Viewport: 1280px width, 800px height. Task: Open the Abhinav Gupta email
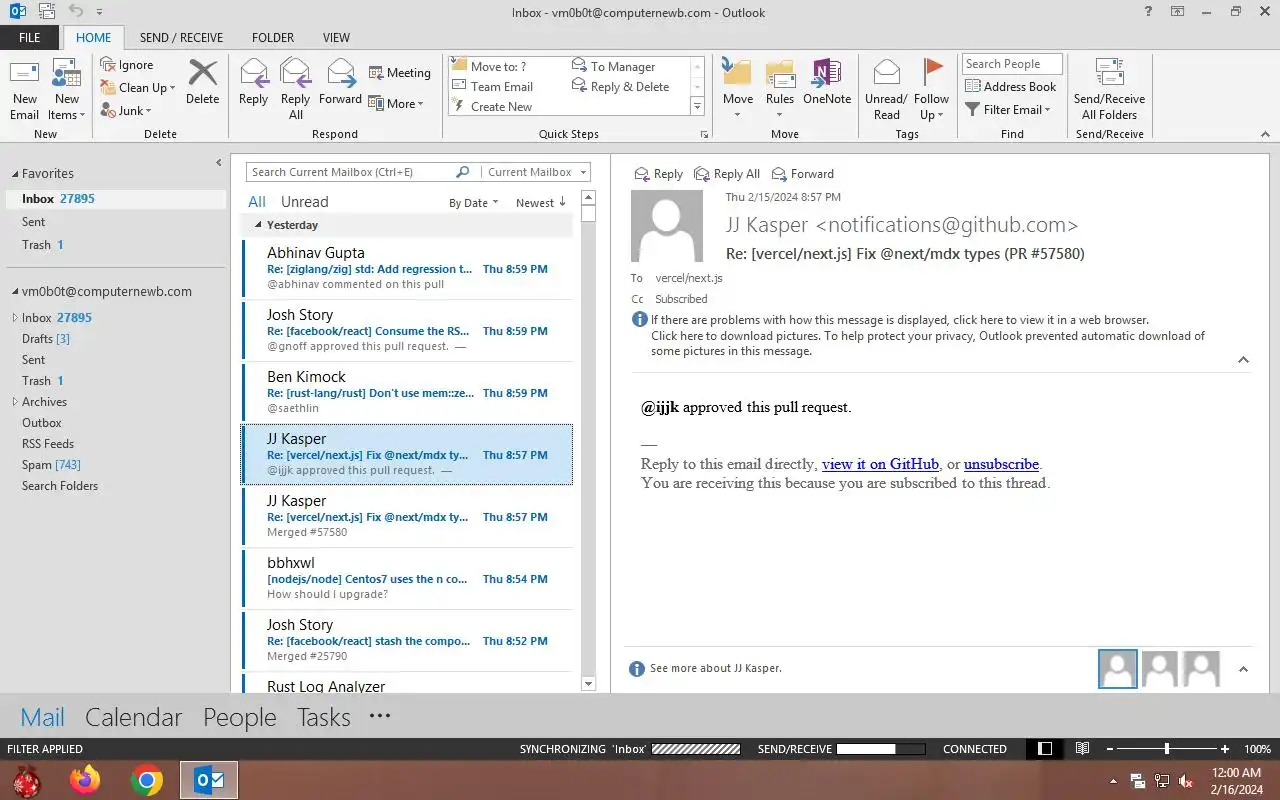(x=408, y=268)
